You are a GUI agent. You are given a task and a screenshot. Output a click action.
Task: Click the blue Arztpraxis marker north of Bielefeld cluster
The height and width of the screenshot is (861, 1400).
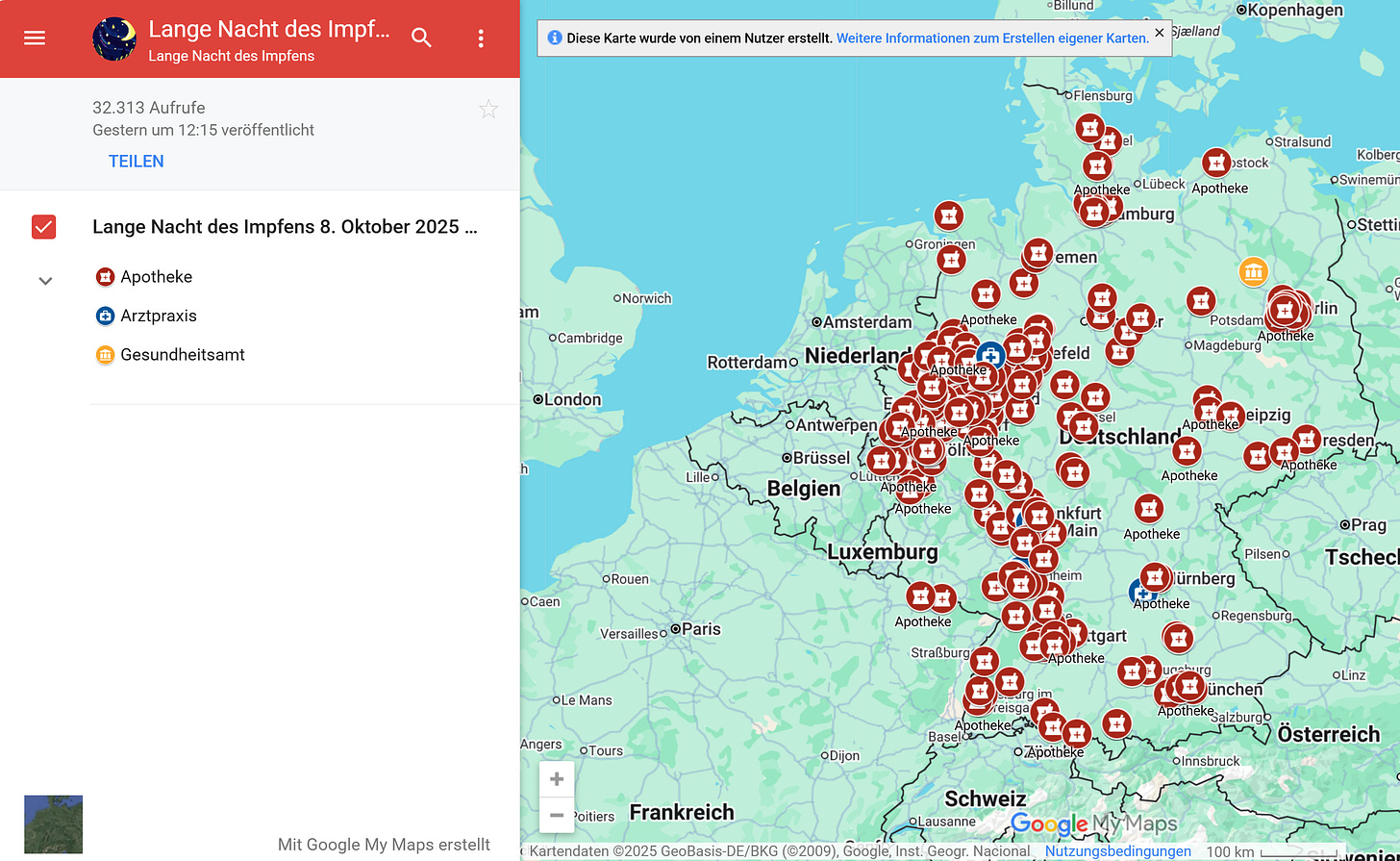(990, 357)
